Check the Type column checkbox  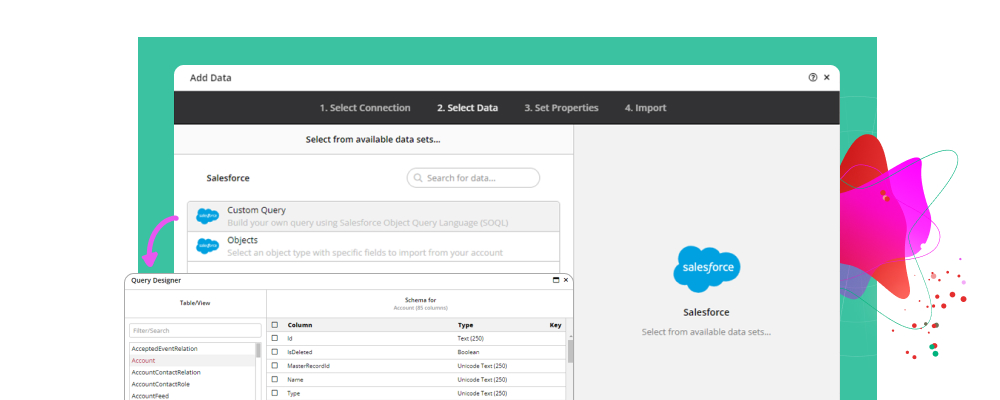coord(275,393)
